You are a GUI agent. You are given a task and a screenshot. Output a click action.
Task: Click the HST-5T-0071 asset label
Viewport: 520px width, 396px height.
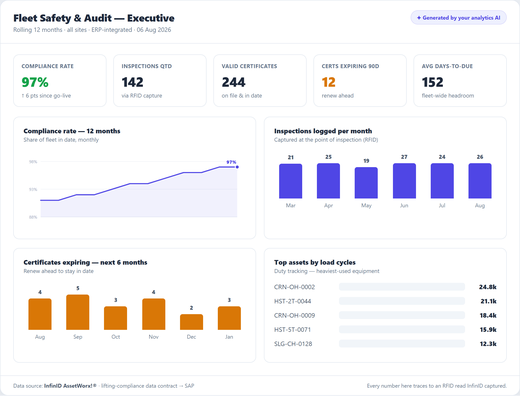click(x=292, y=330)
